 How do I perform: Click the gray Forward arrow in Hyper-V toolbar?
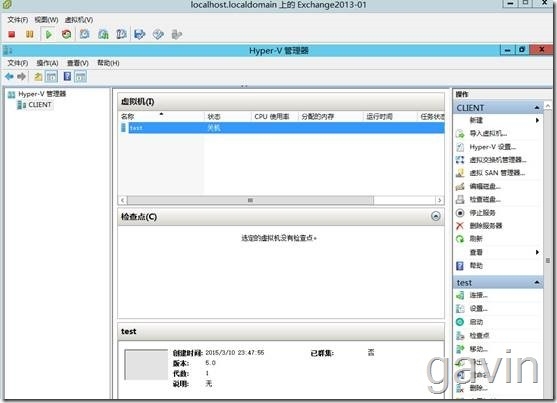[21, 76]
